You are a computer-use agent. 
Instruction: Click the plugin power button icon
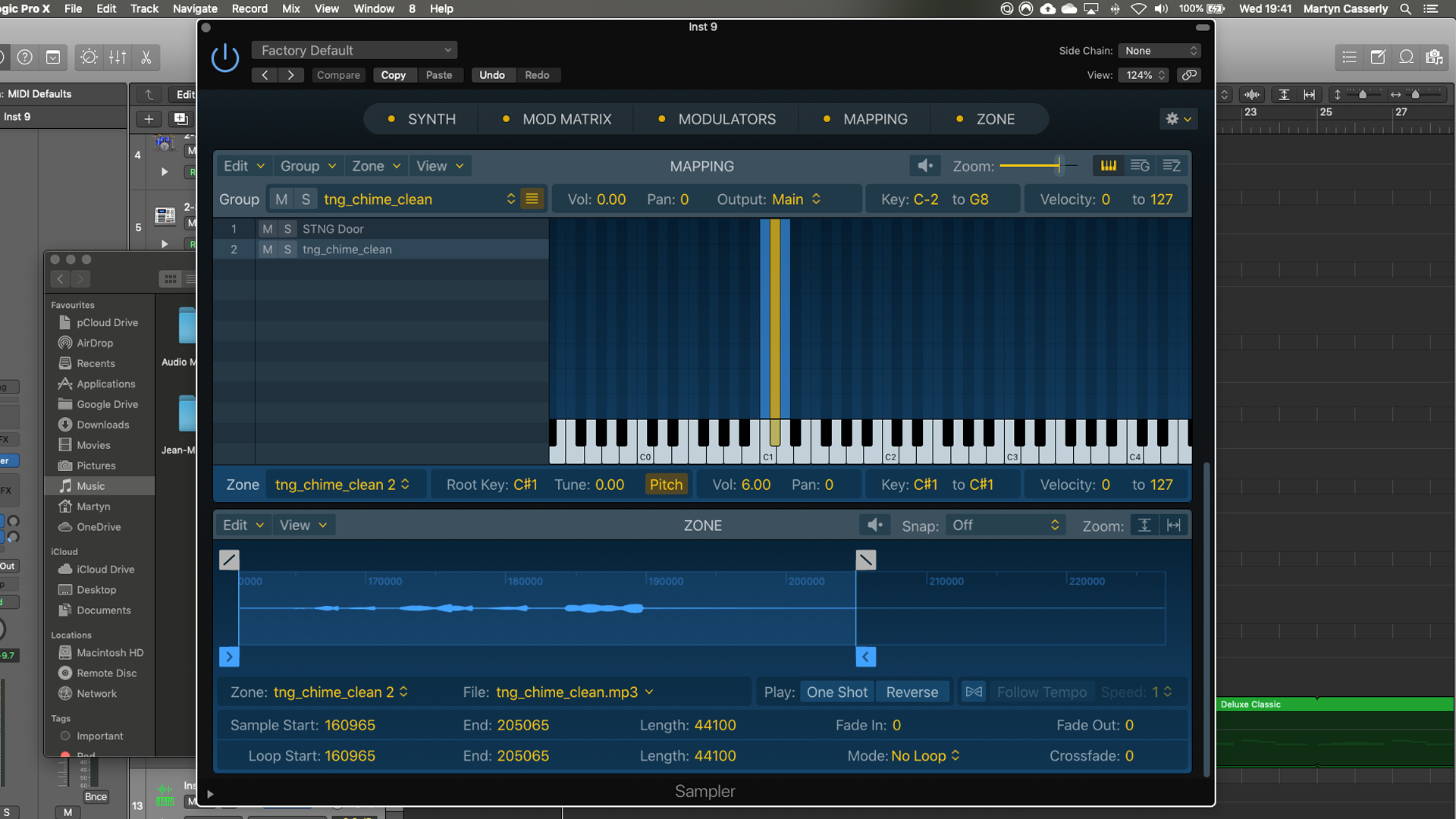[225, 58]
